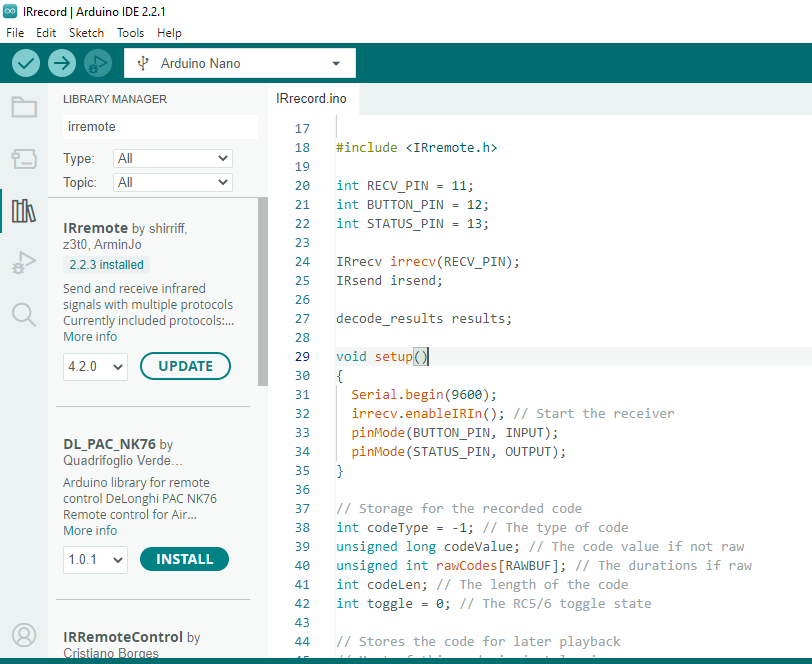The width and height of the screenshot is (812, 664).
Task: Click line number 29 in the gutter
Action: click(302, 357)
